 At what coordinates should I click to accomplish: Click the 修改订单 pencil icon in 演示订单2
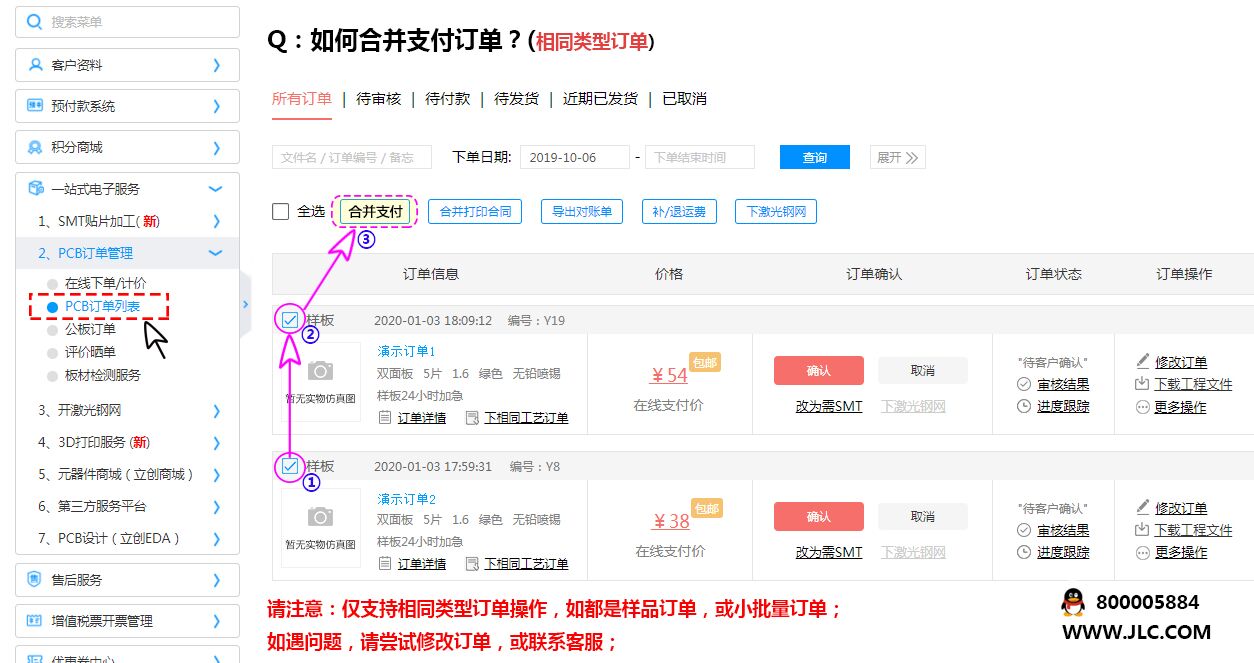[1143, 507]
